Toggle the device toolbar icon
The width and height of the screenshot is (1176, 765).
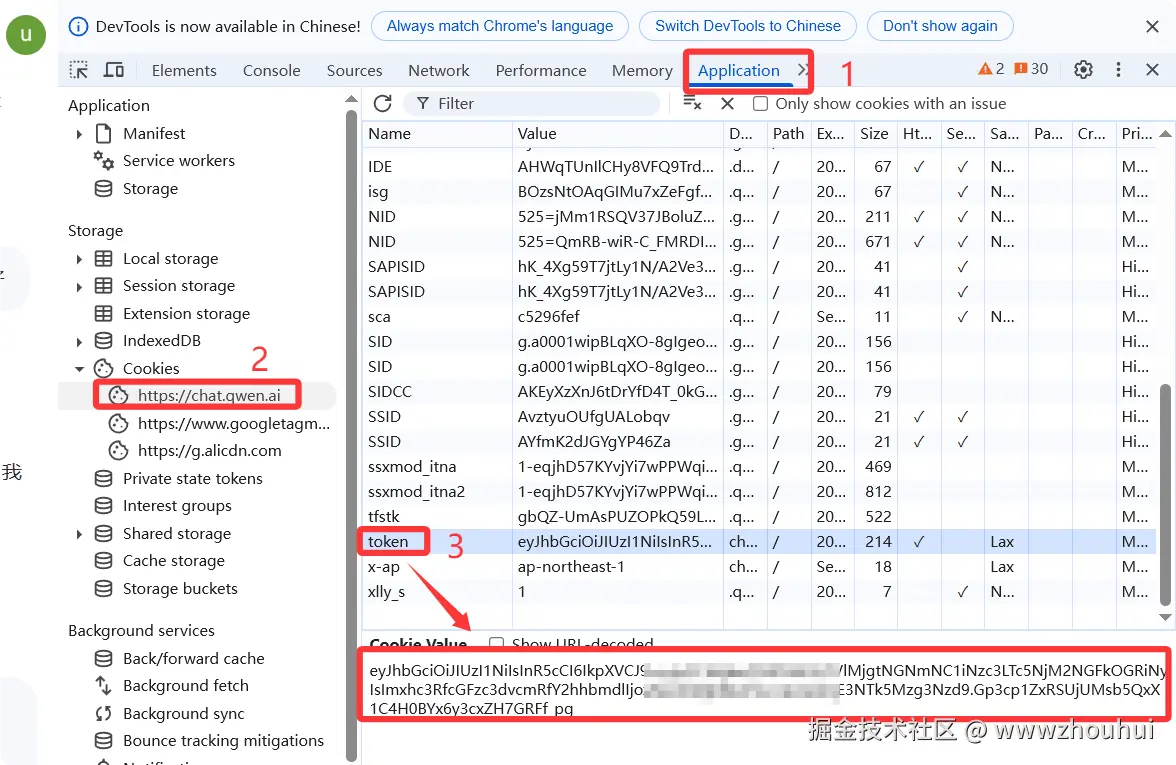(114, 70)
